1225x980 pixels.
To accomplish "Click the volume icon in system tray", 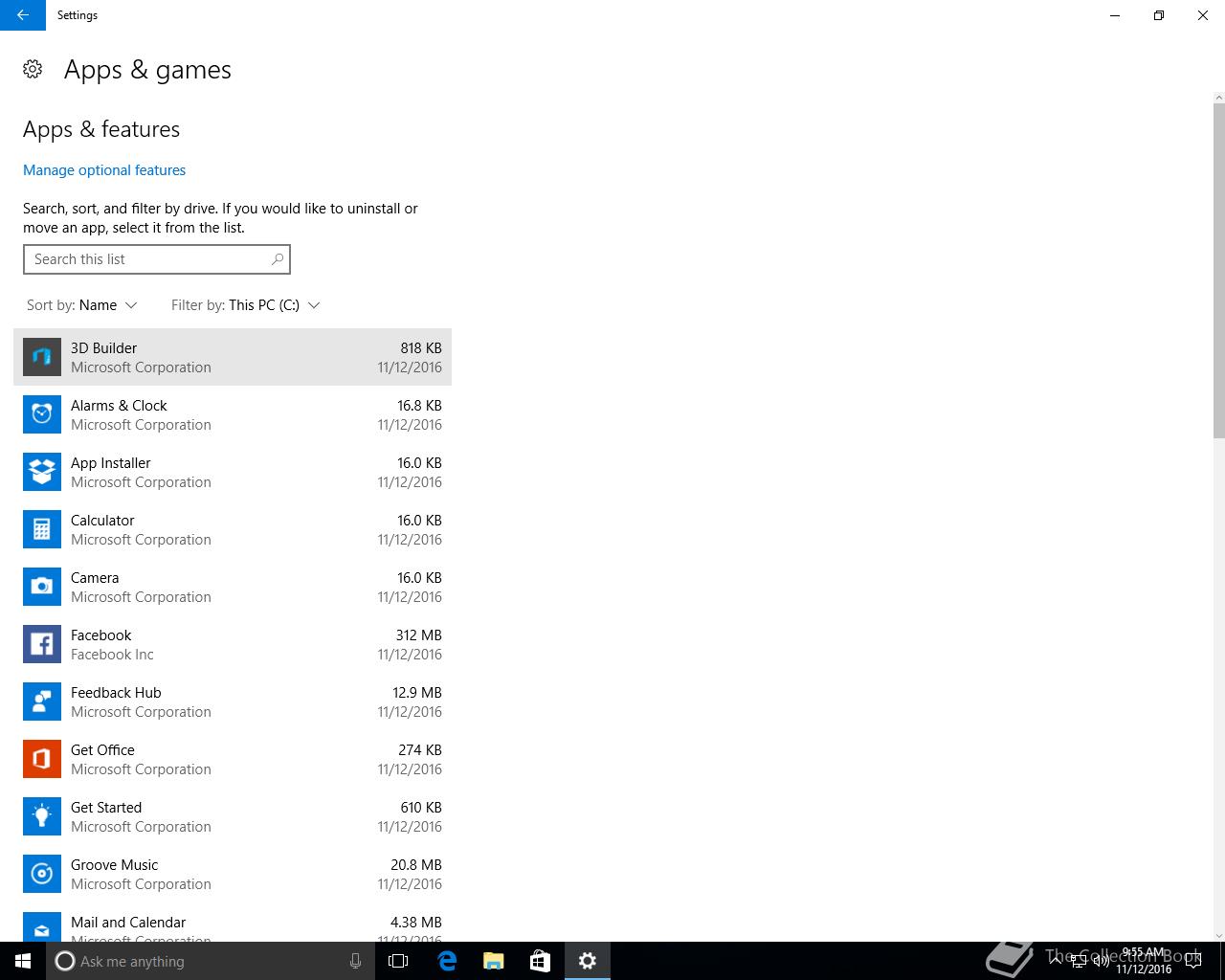I will (x=1101, y=961).
